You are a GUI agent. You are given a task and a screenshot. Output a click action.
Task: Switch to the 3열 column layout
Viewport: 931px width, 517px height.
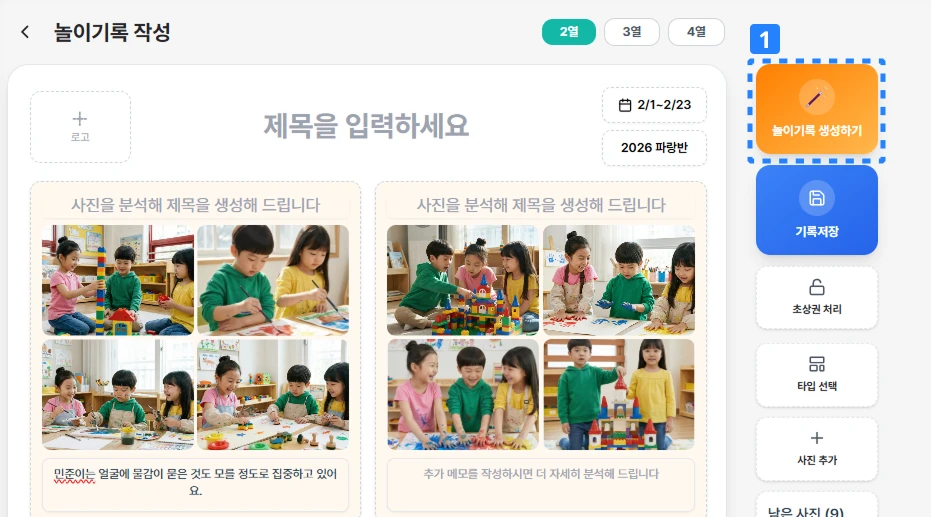click(x=632, y=31)
